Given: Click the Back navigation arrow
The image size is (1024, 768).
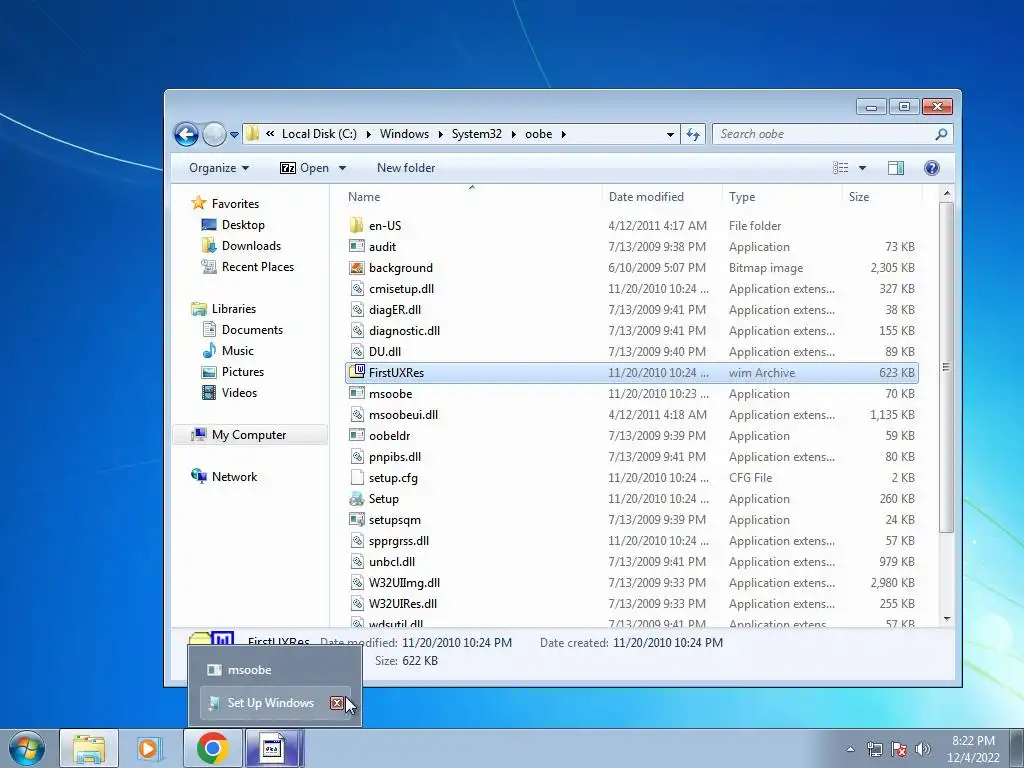Looking at the screenshot, I should pos(186,135).
